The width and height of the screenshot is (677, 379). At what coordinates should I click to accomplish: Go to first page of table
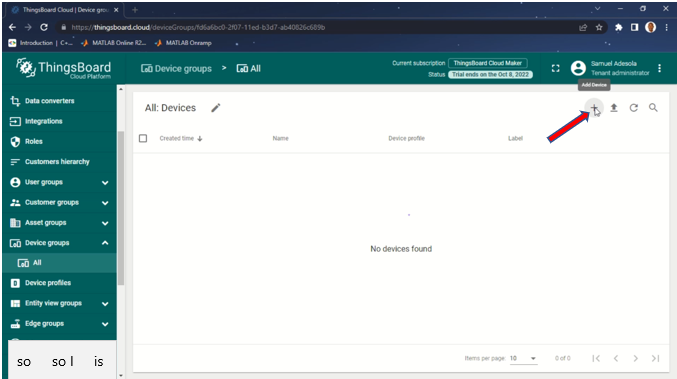click(596, 358)
